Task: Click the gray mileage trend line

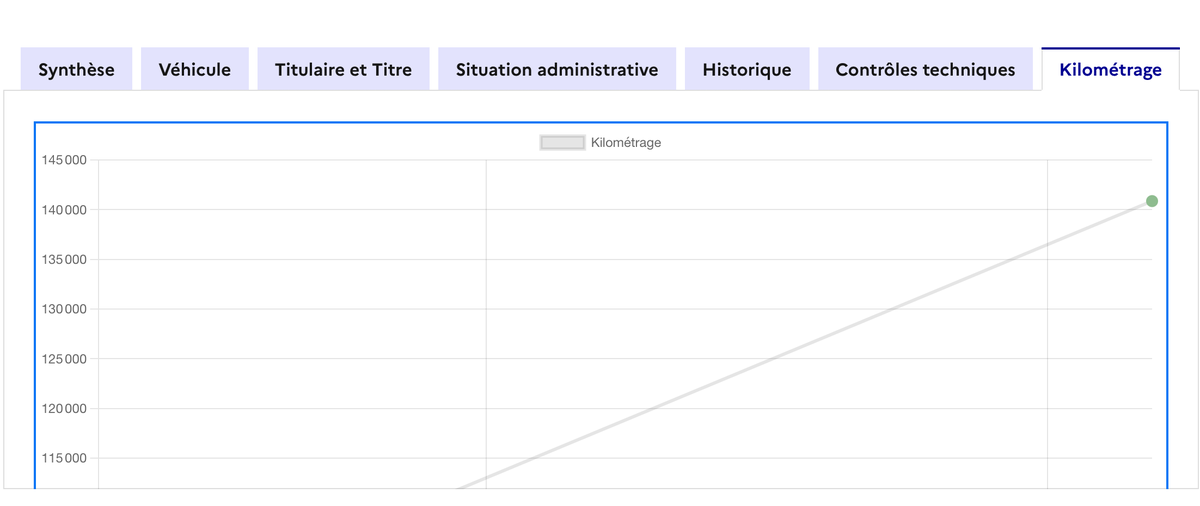Action: click(800, 347)
